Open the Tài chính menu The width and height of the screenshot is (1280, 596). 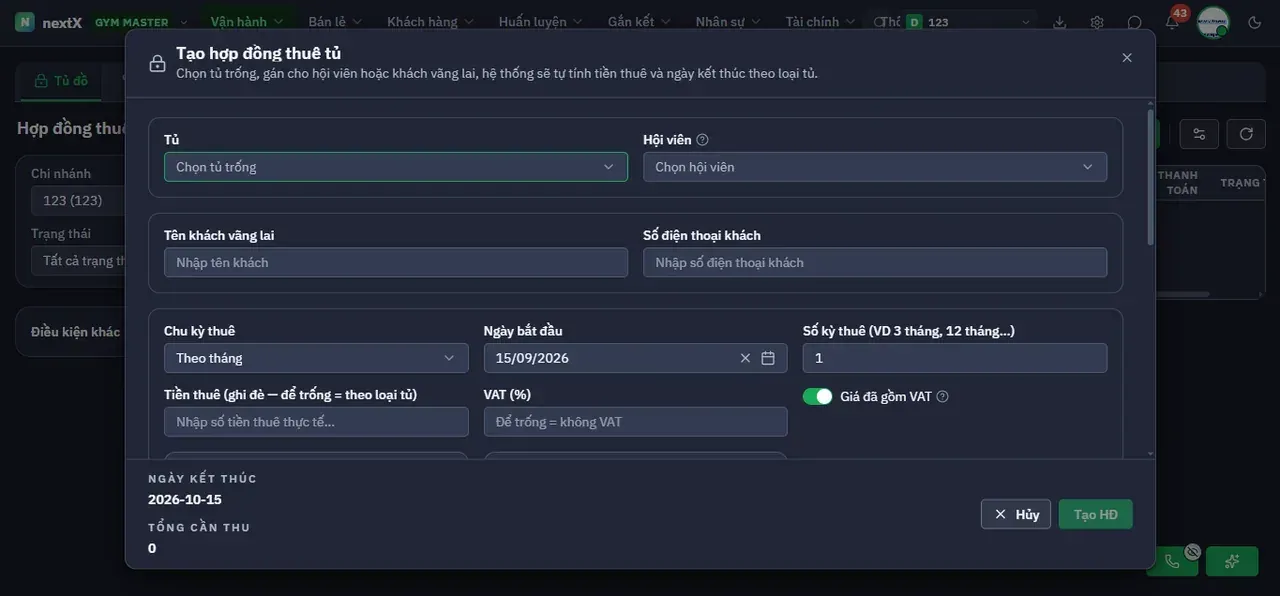(x=820, y=22)
